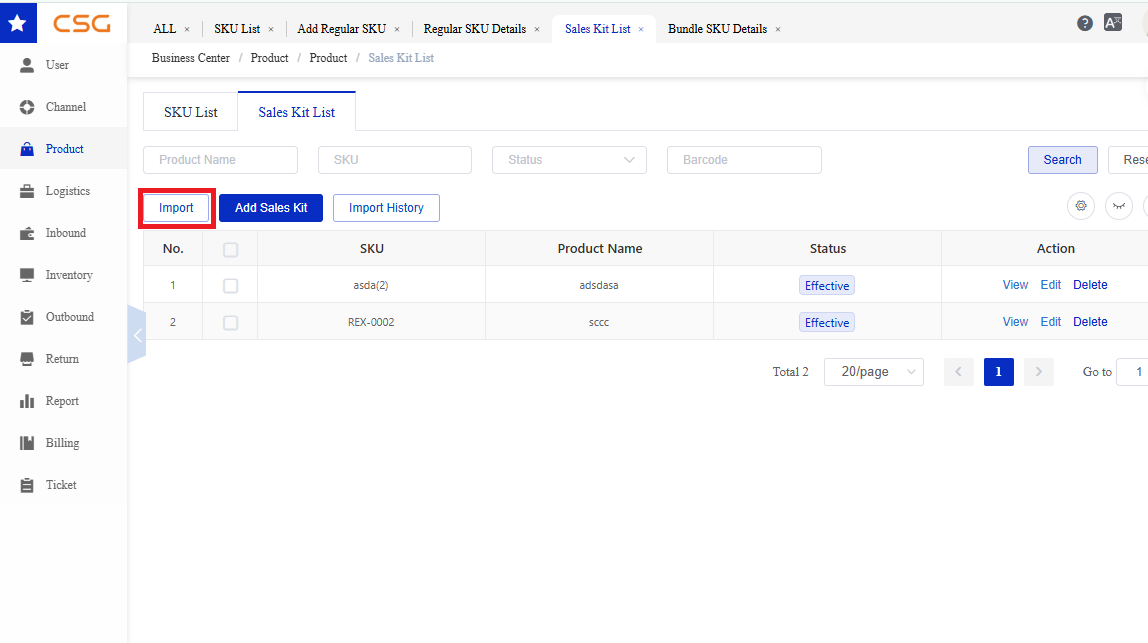
Task: Click the CSG logo
Action: coord(82,23)
